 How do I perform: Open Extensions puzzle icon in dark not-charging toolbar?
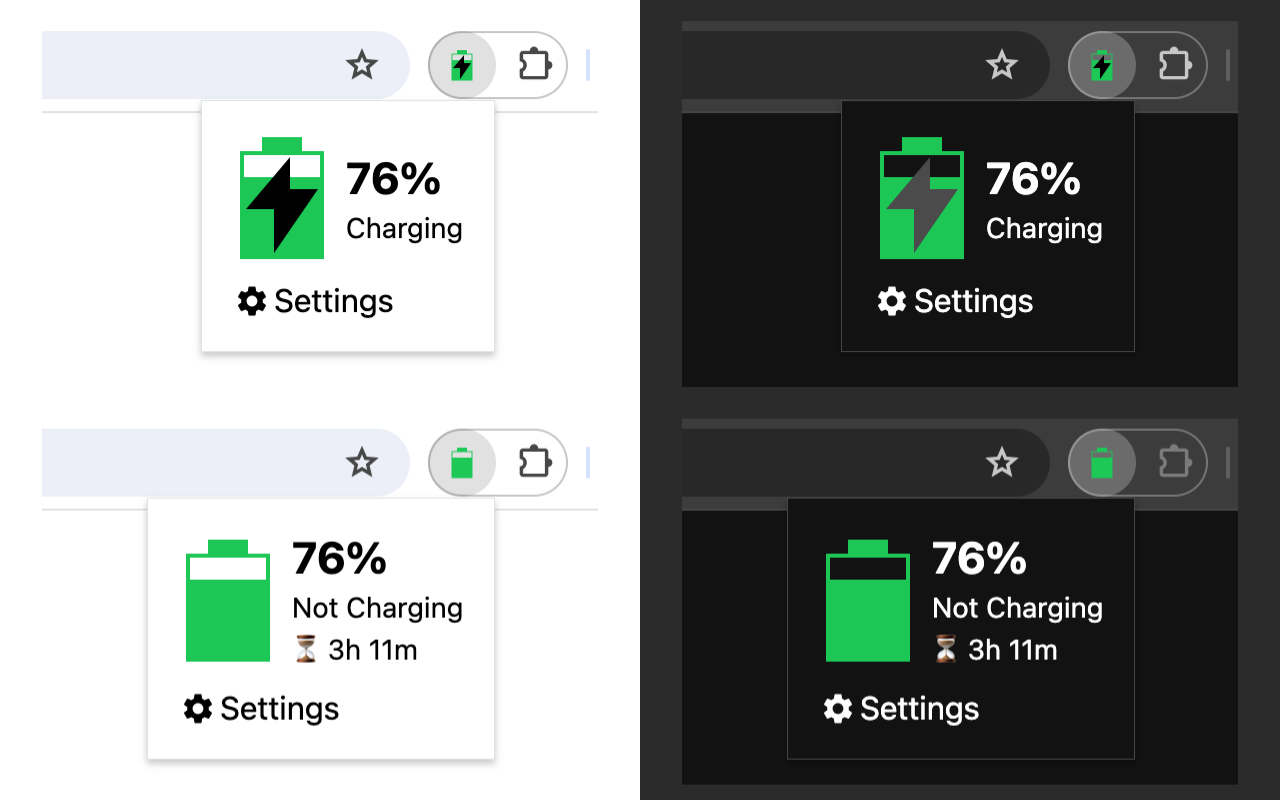[x=1175, y=463]
